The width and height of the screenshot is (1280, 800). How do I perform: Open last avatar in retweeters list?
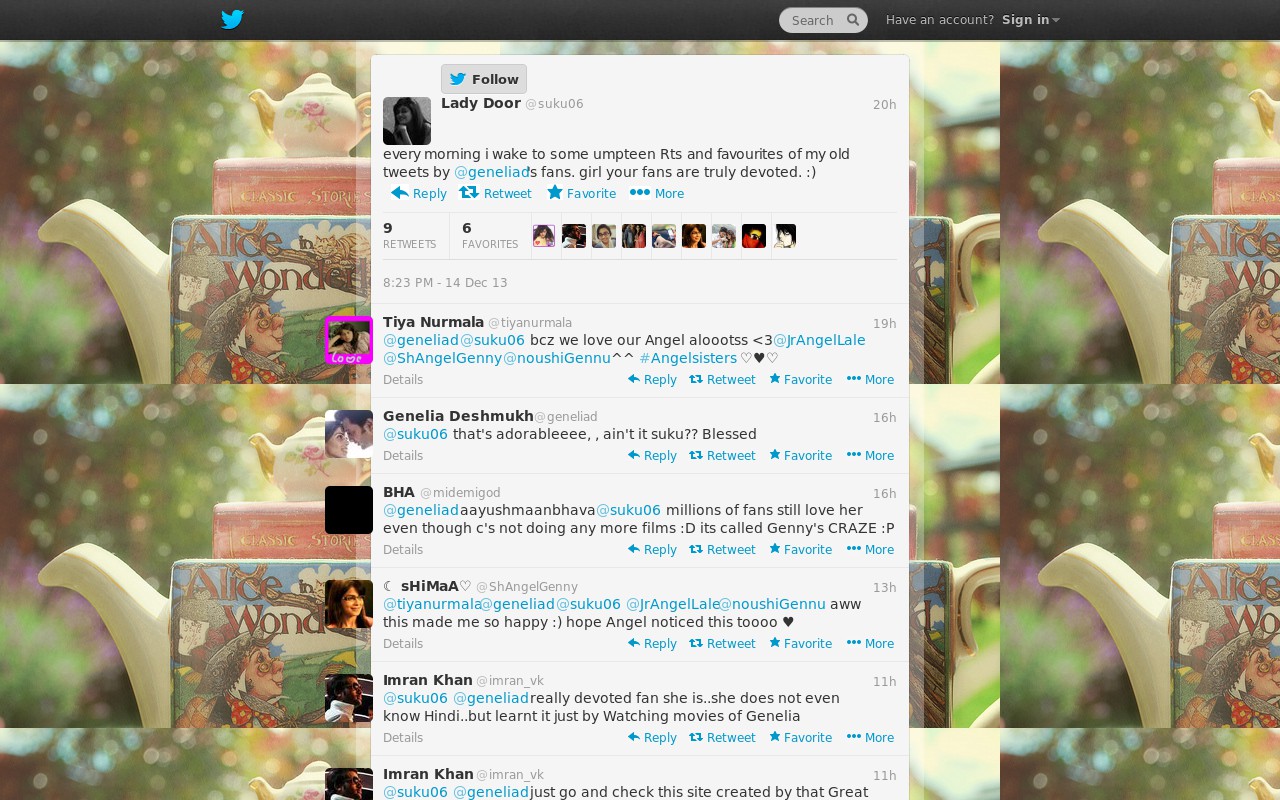[x=784, y=236]
